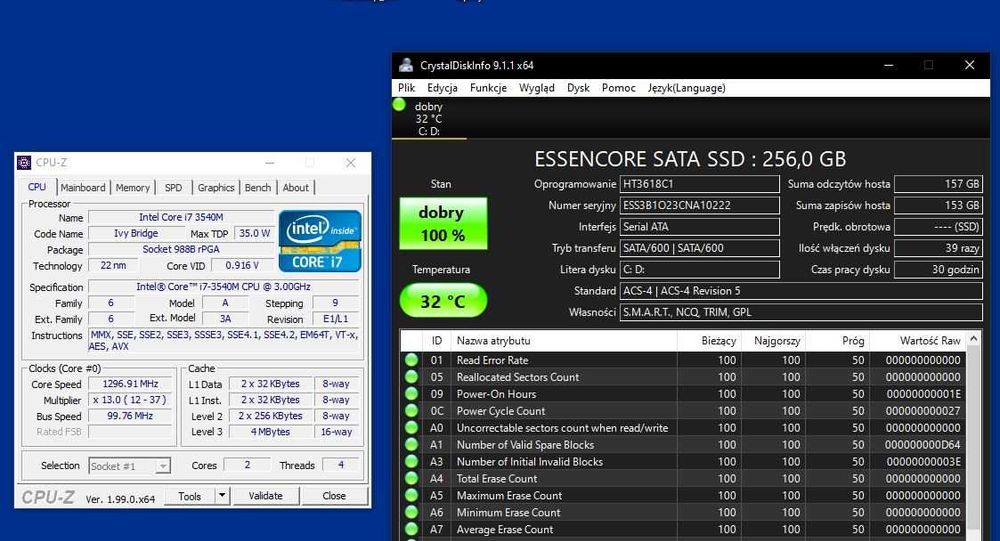
Task: Open the Funkcje menu in CrystalDiskInfo
Action: pyautogui.click(x=489, y=88)
